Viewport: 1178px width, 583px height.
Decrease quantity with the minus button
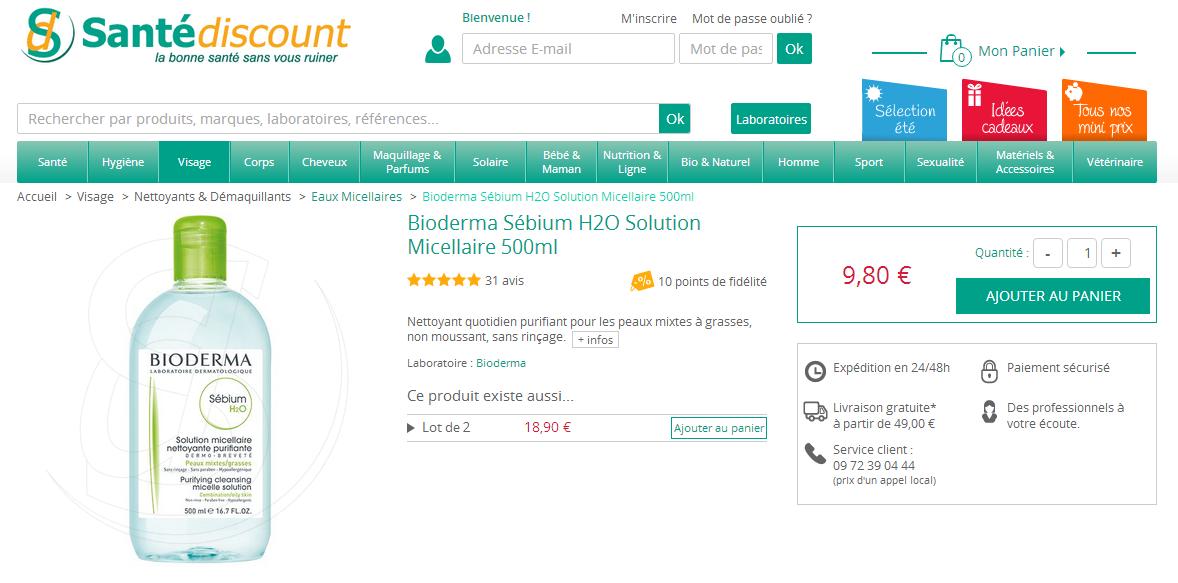(x=1047, y=254)
